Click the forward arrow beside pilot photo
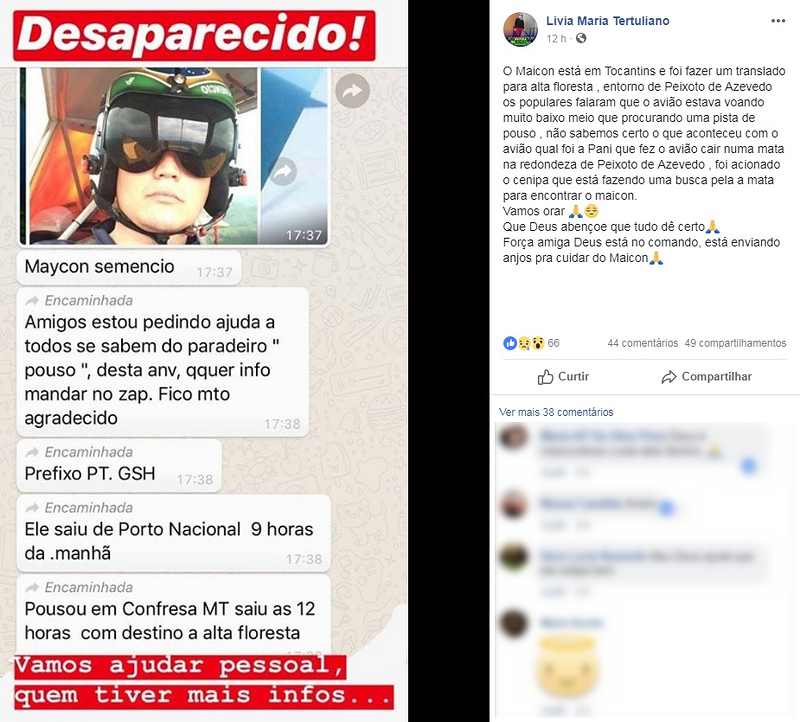 click(352, 91)
